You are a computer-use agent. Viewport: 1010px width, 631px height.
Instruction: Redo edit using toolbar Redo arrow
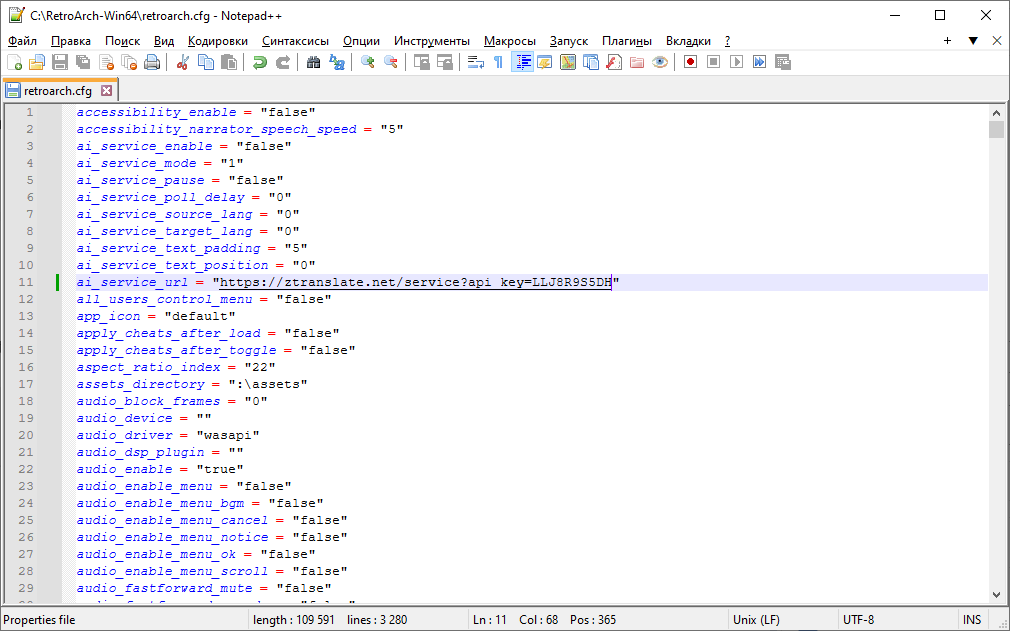click(x=283, y=62)
